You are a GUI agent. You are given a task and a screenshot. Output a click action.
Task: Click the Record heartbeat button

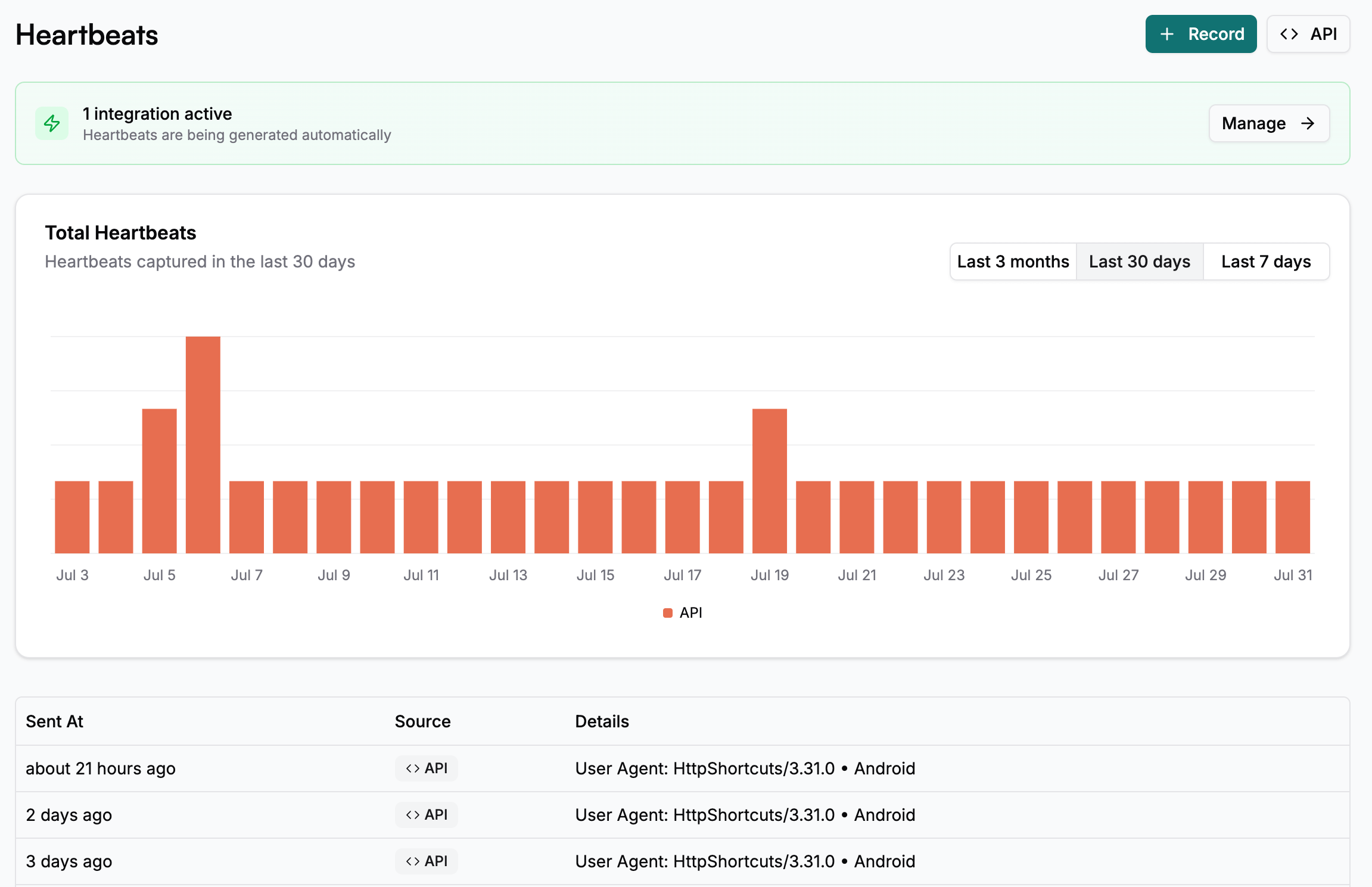[1200, 34]
